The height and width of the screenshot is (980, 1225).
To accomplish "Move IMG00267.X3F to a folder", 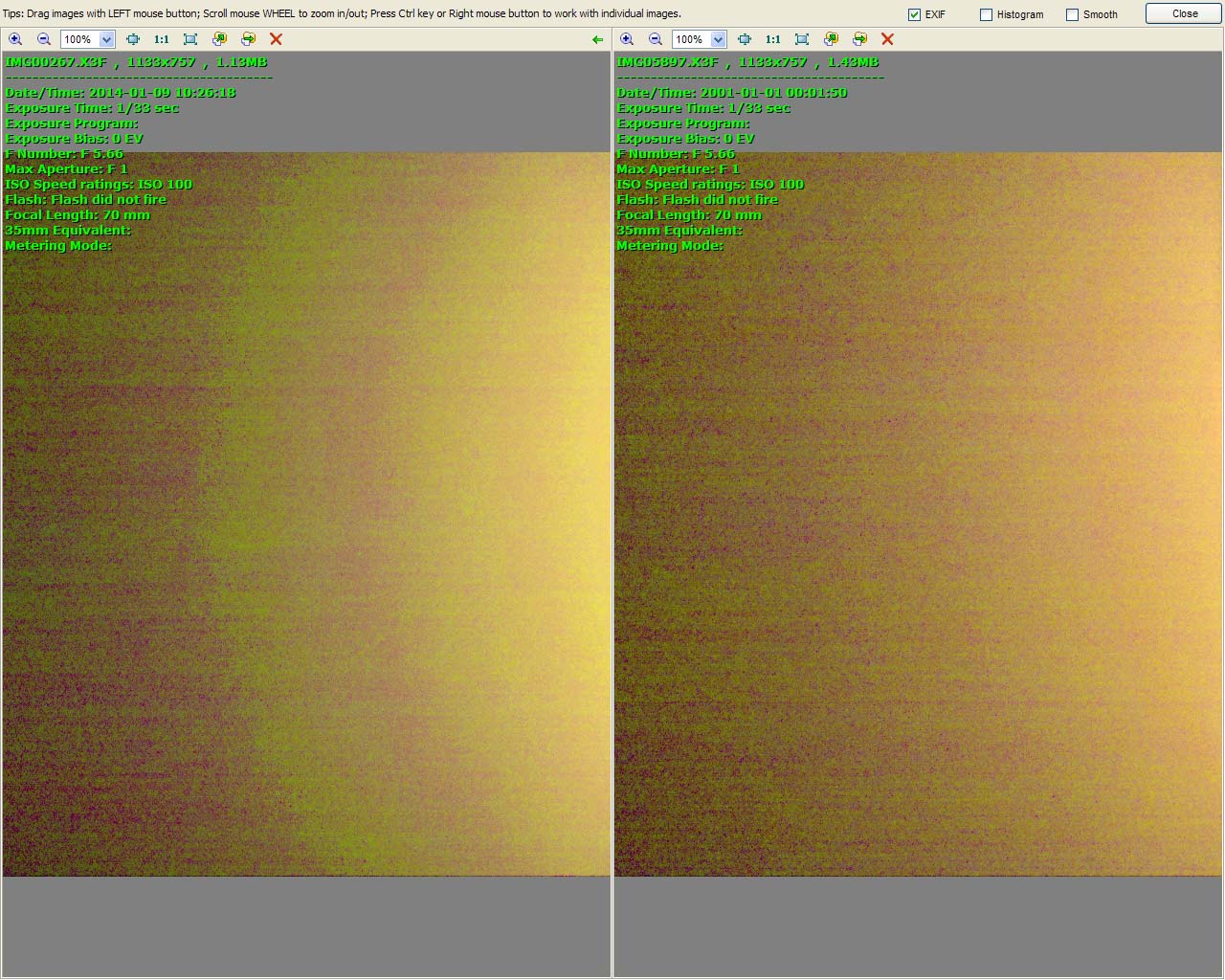I will click(x=248, y=39).
